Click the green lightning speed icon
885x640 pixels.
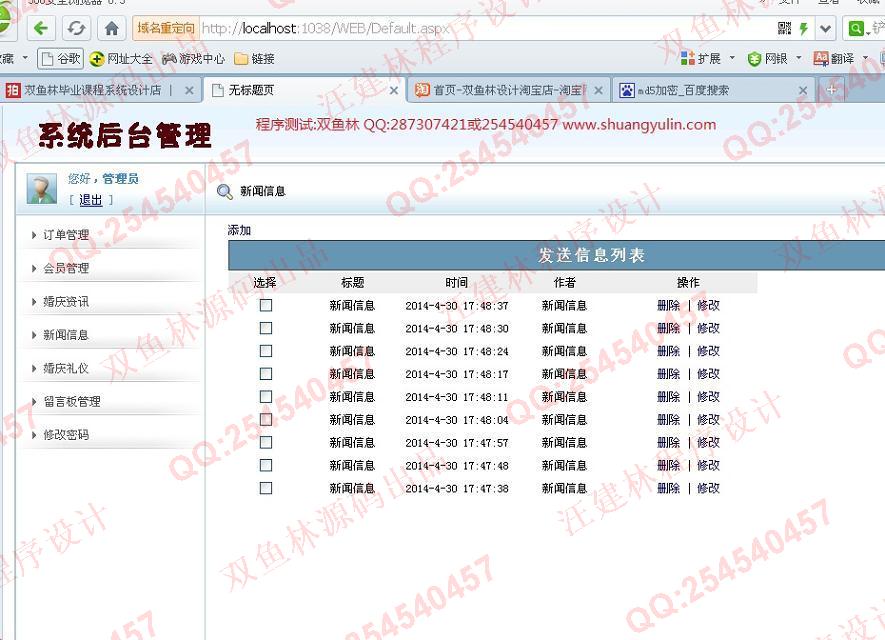pos(804,28)
